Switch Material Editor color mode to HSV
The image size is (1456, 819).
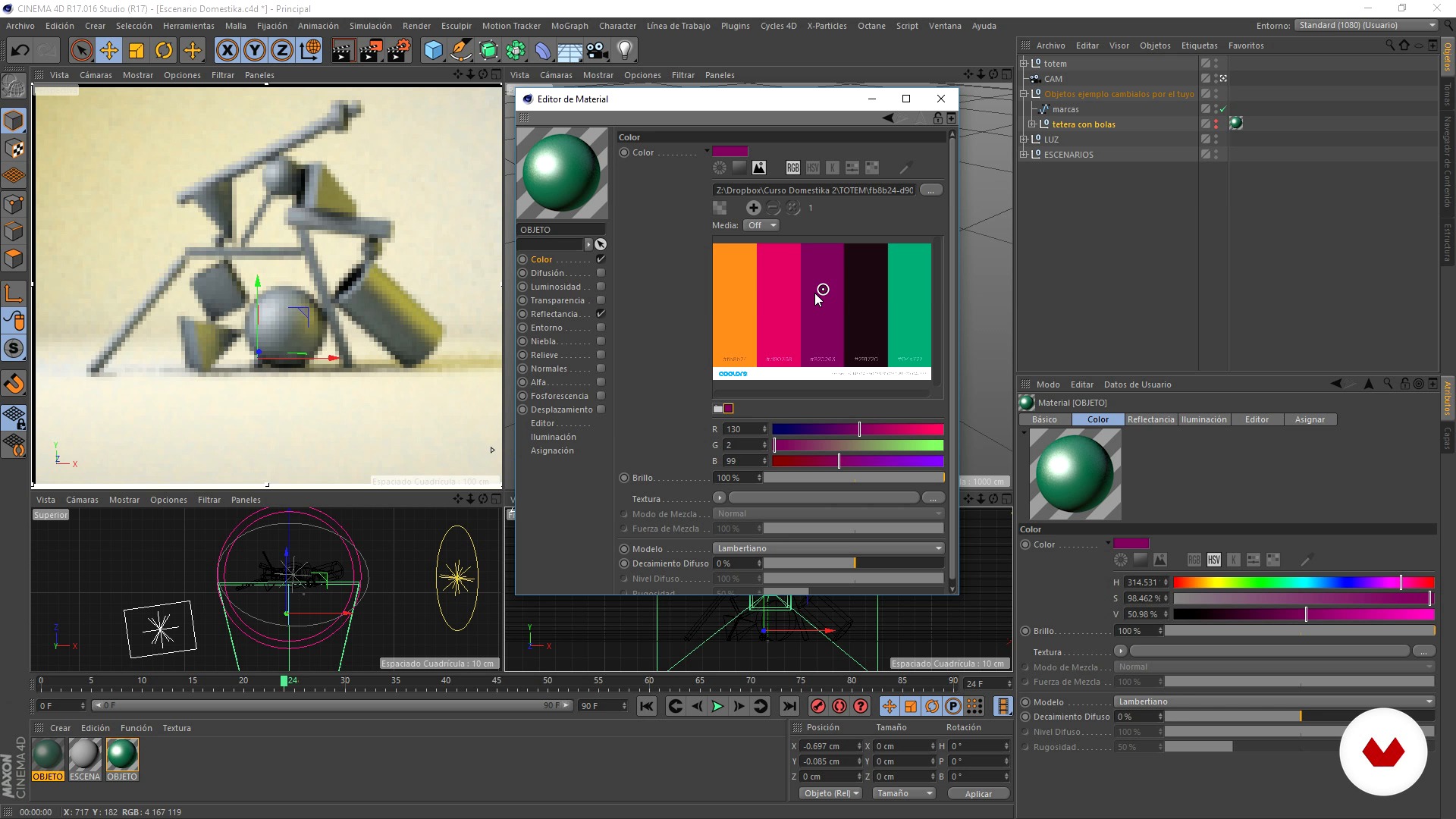[812, 168]
